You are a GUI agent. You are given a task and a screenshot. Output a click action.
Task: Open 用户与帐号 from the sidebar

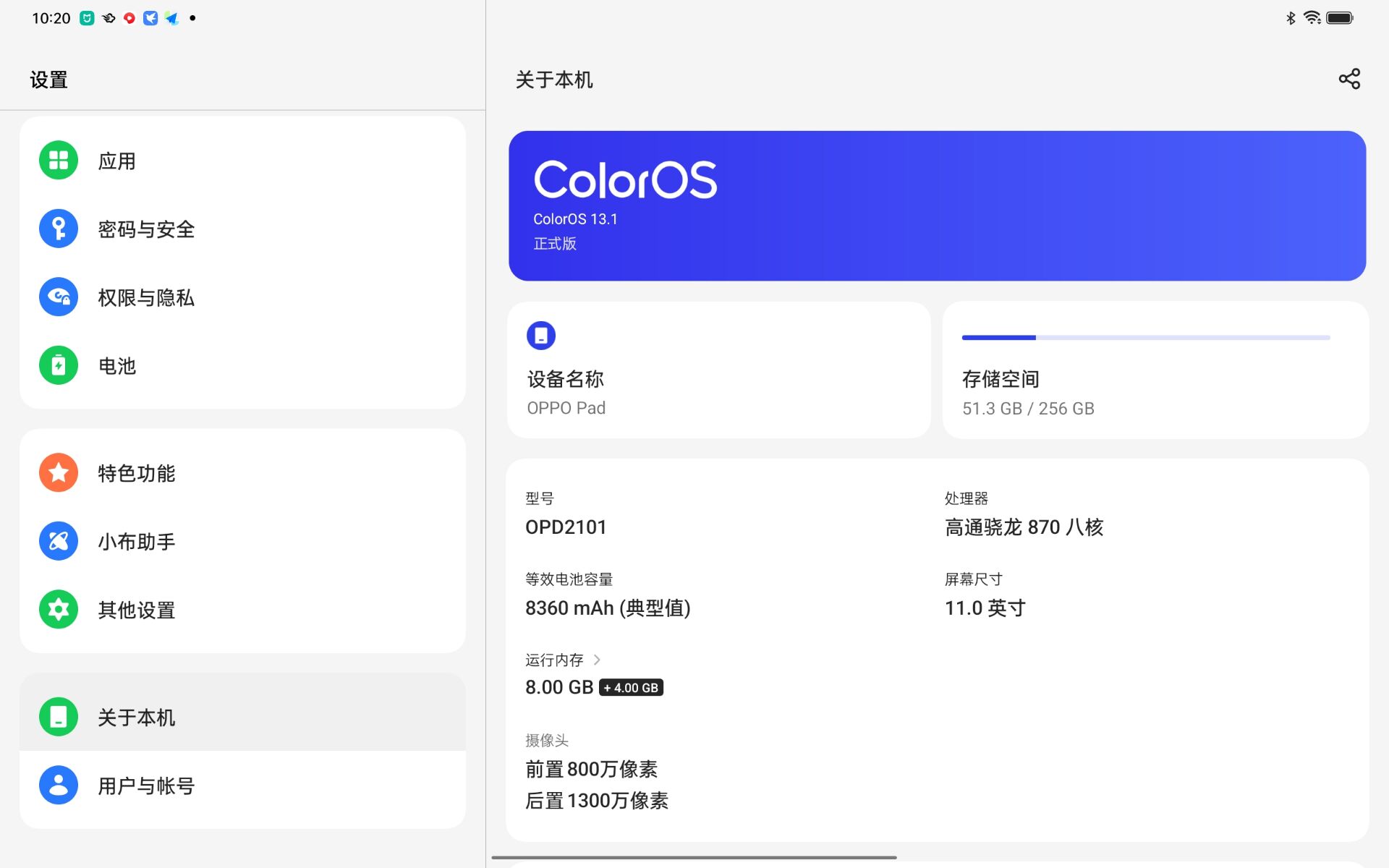click(x=145, y=785)
